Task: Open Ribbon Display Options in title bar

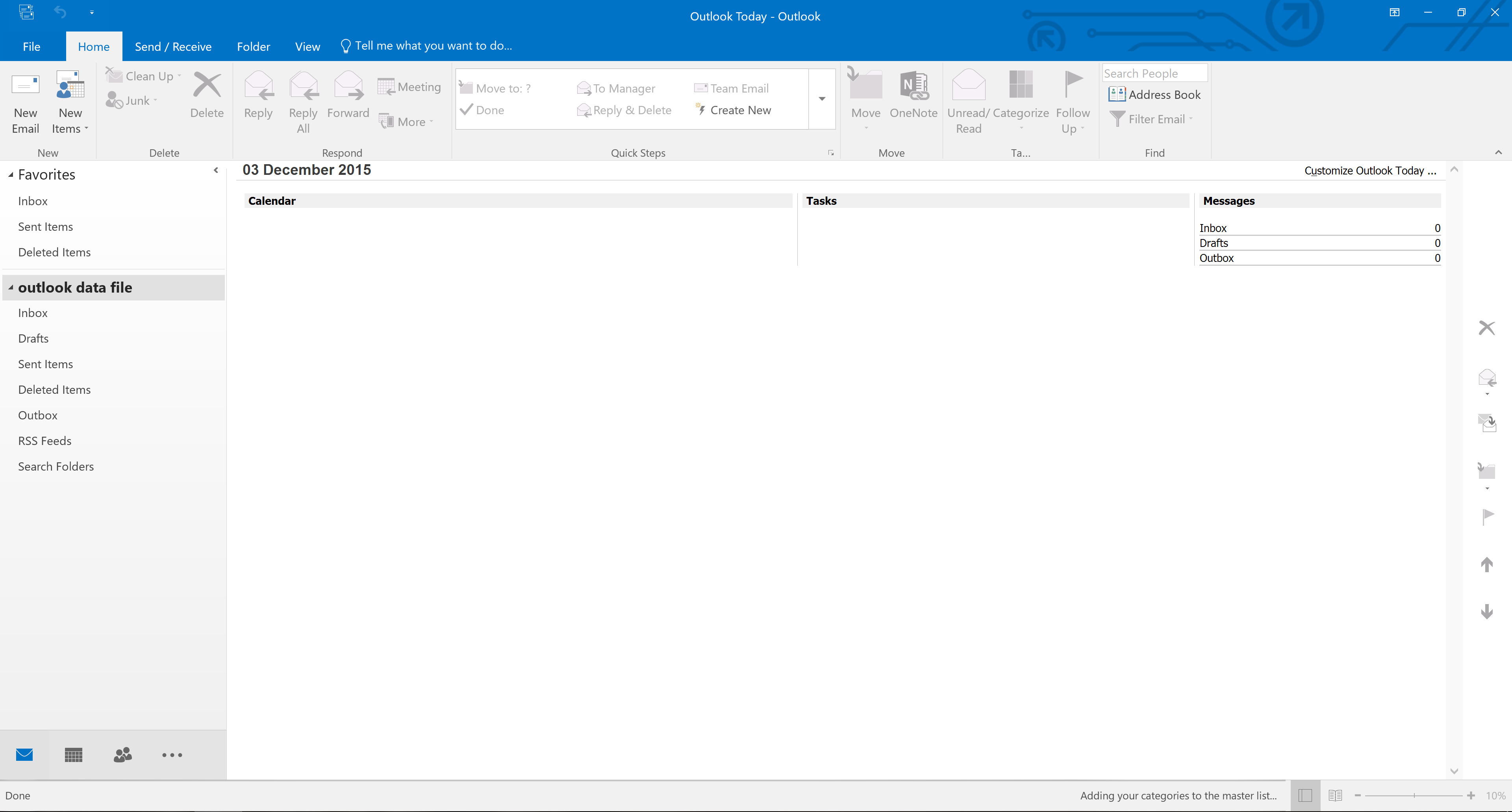Action: (1395, 12)
